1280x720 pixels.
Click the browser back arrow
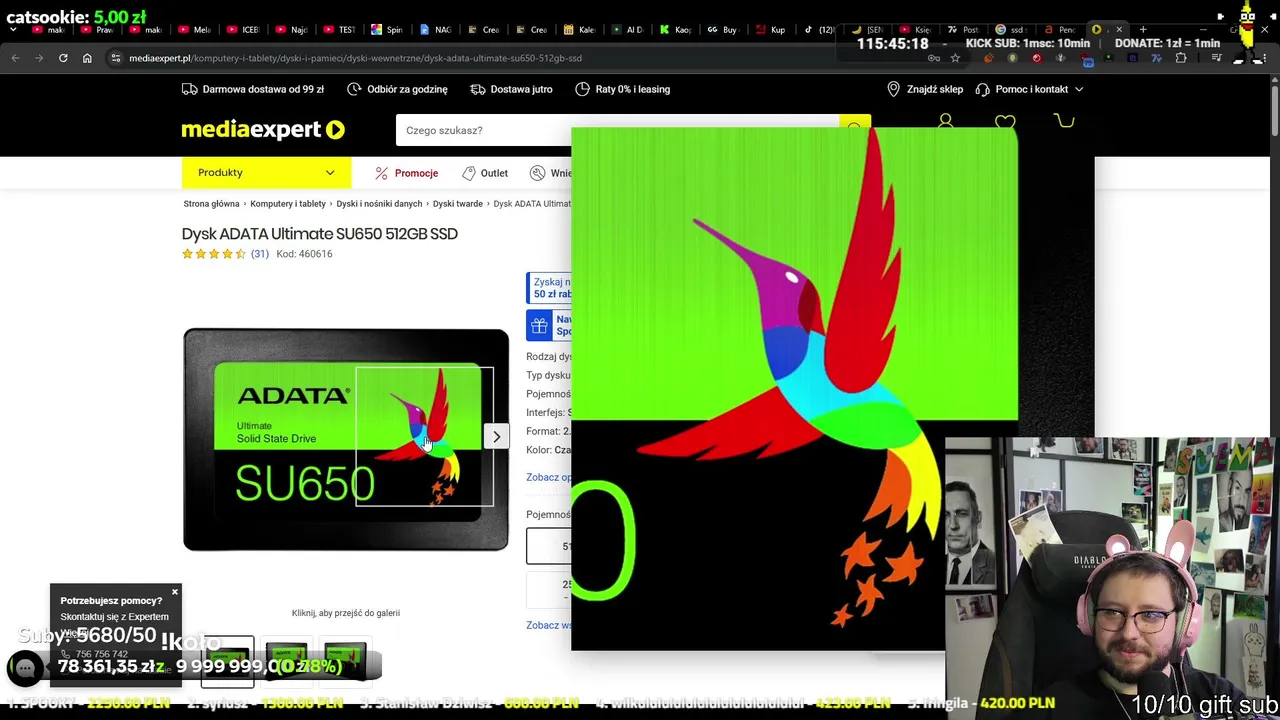coord(15,58)
